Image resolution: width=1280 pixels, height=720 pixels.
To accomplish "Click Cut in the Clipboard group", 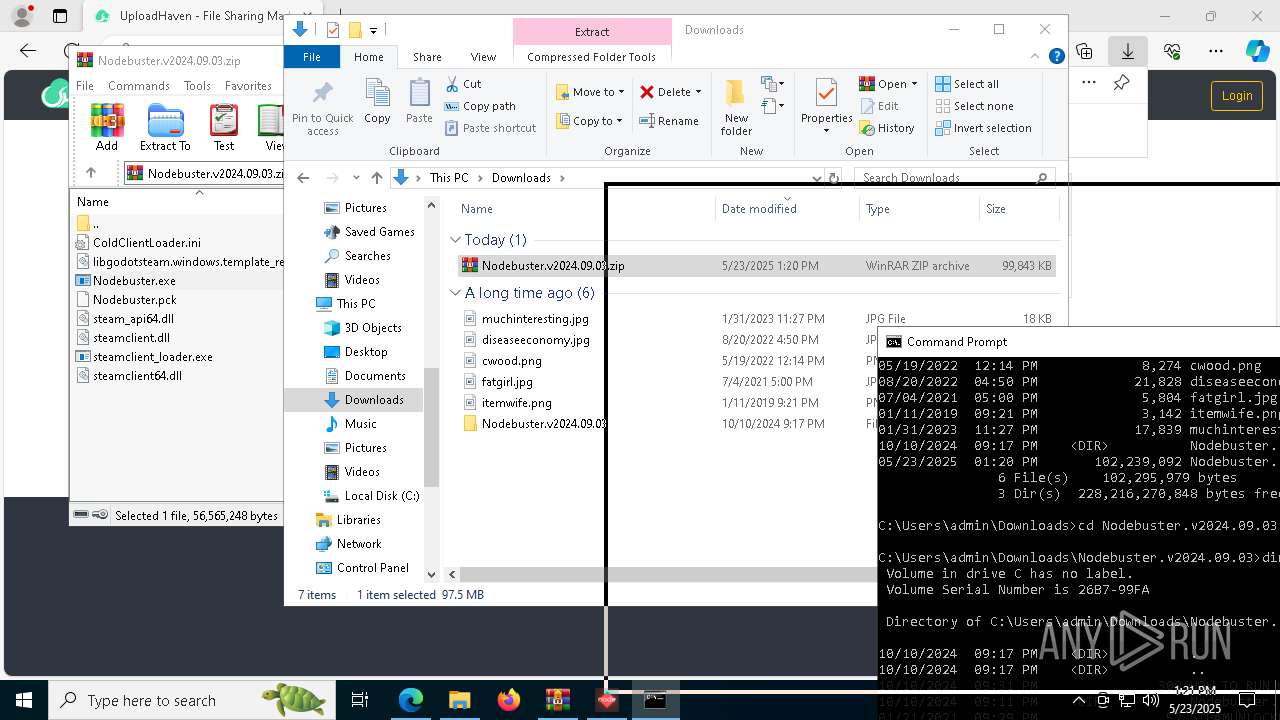I will [x=463, y=84].
